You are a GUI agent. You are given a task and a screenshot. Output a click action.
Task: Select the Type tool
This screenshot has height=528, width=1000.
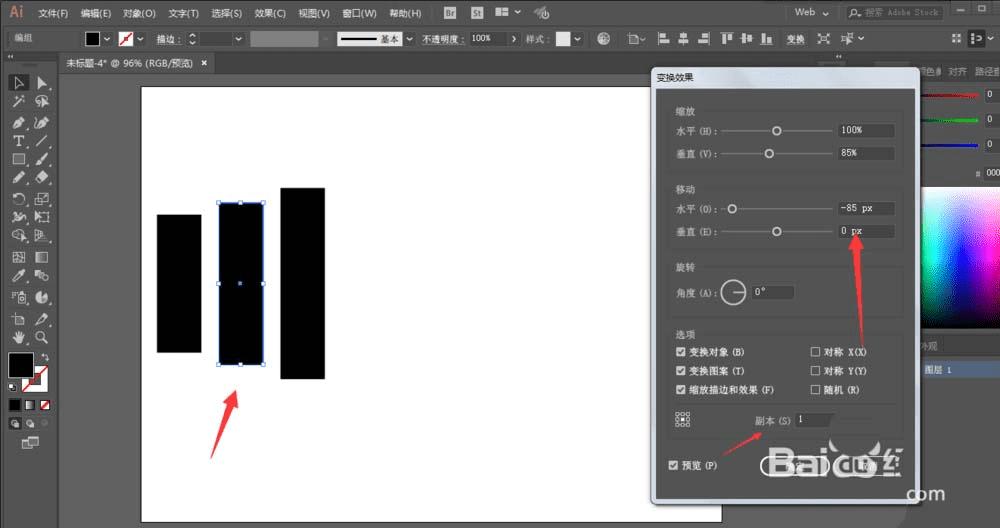point(18,141)
